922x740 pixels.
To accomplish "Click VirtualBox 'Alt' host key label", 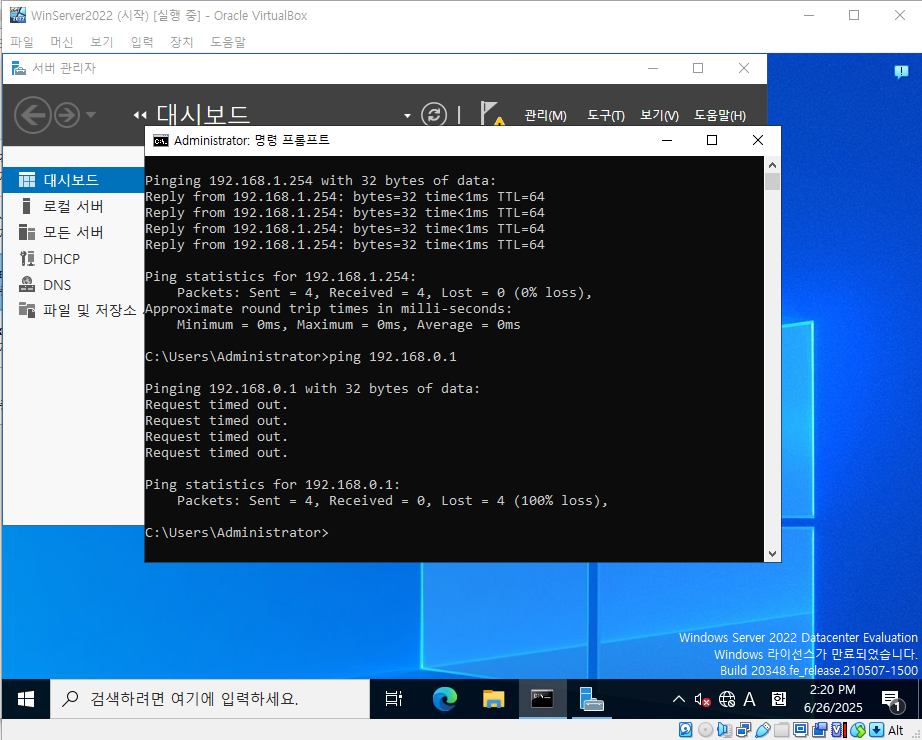I will 896,730.
